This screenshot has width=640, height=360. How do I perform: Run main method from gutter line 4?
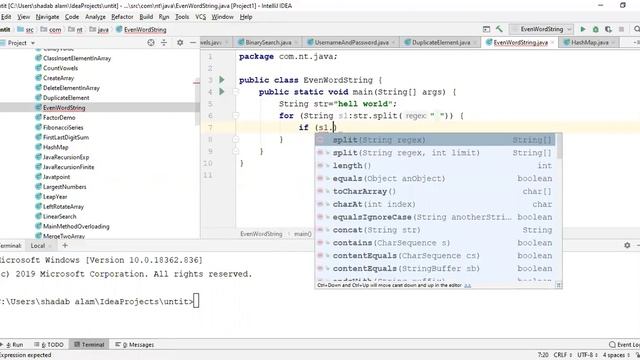coord(222,91)
